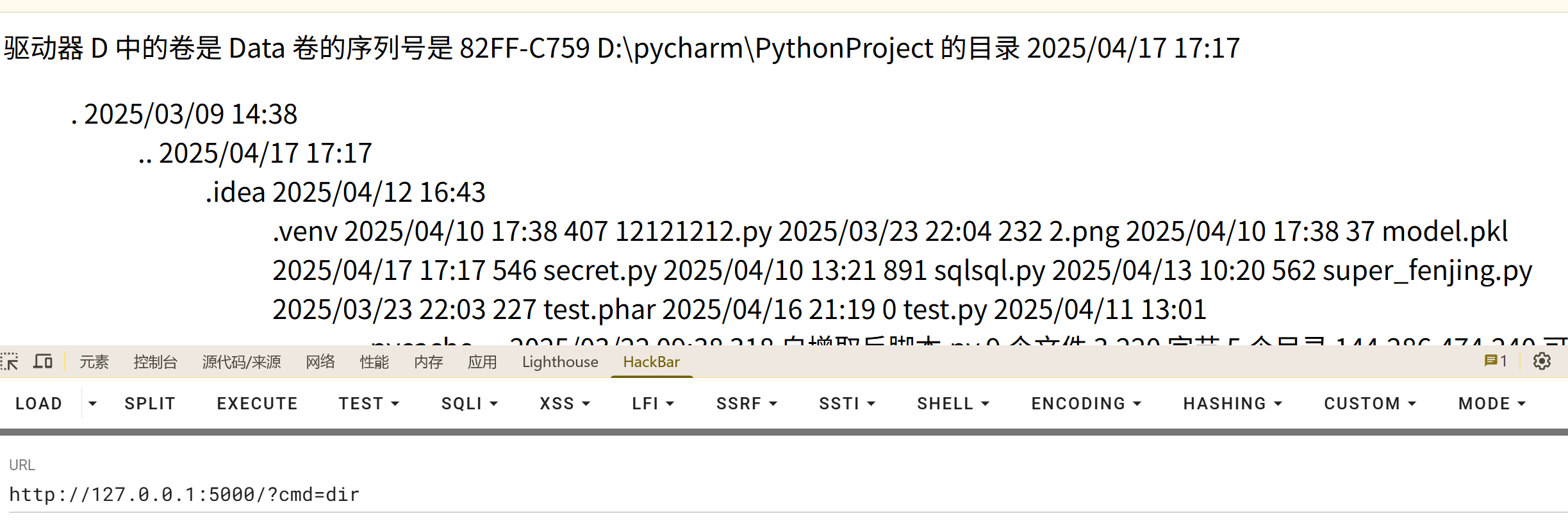
Task: Open the LOAD dropdown arrow
Action: click(x=92, y=404)
